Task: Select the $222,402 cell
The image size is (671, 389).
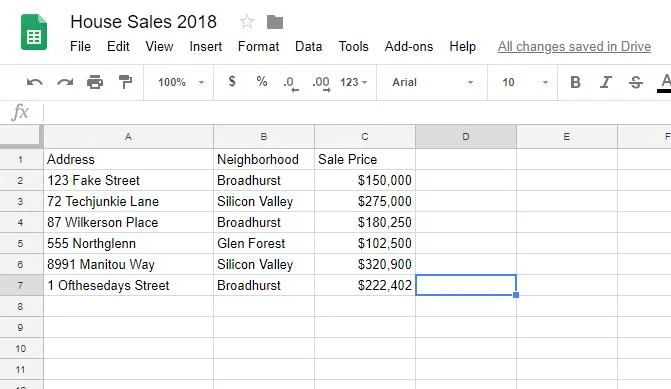Action: point(365,285)
